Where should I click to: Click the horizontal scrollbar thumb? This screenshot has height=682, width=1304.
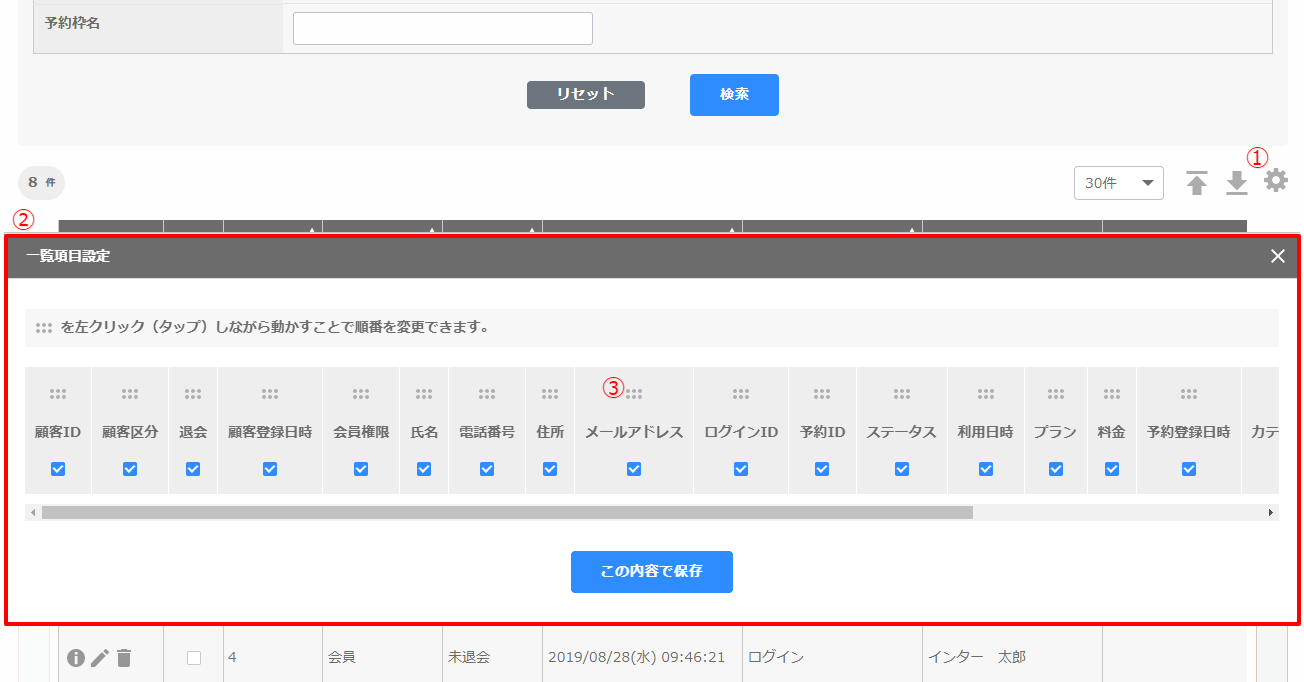(x=506, y=512)
